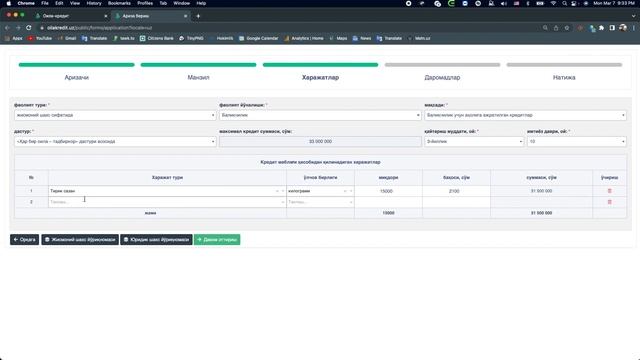Image resolution: width=640 pixels, height=360 pixels.
Task: Open unit of measure dropdown in row 2
Action: coord(320,202)
